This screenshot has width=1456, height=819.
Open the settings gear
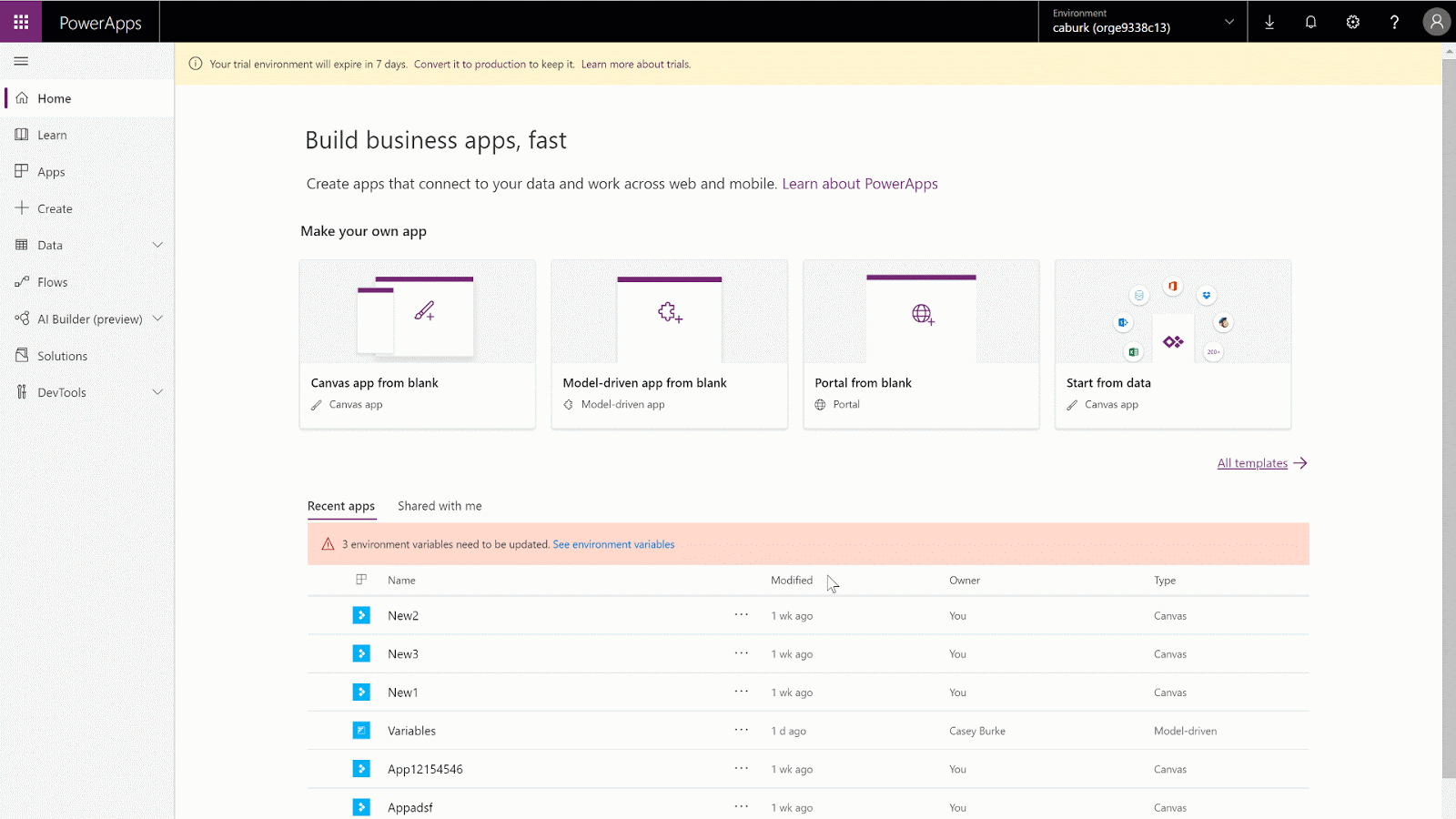[1352, 22]
